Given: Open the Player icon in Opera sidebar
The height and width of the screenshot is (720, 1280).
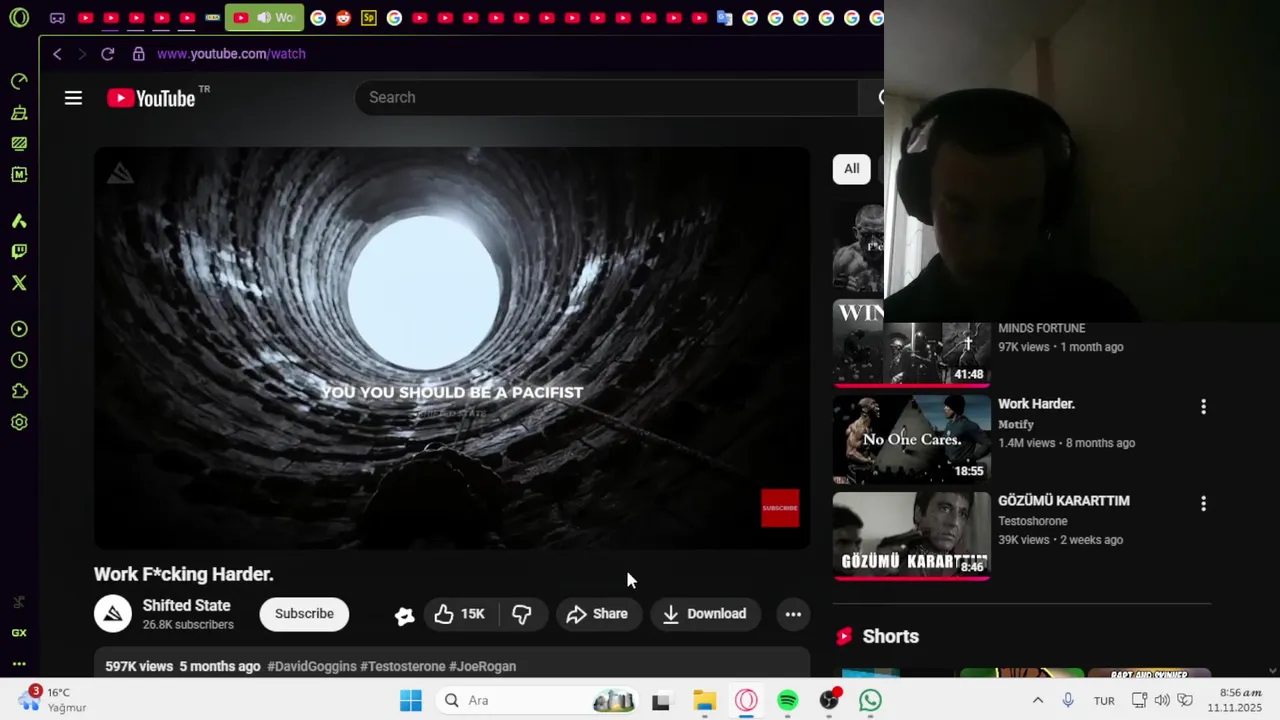Looking at the screenshot, I should 19,329.
